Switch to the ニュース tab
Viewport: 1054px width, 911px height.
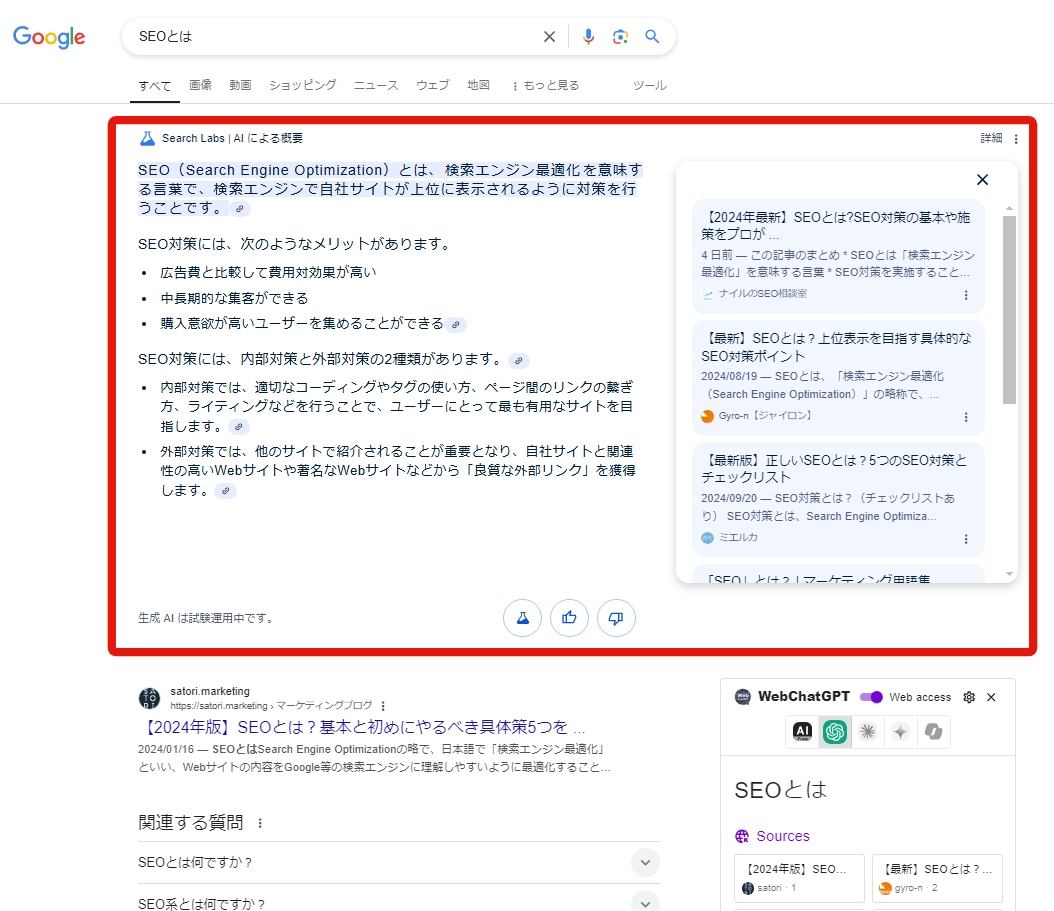[376, 85]
